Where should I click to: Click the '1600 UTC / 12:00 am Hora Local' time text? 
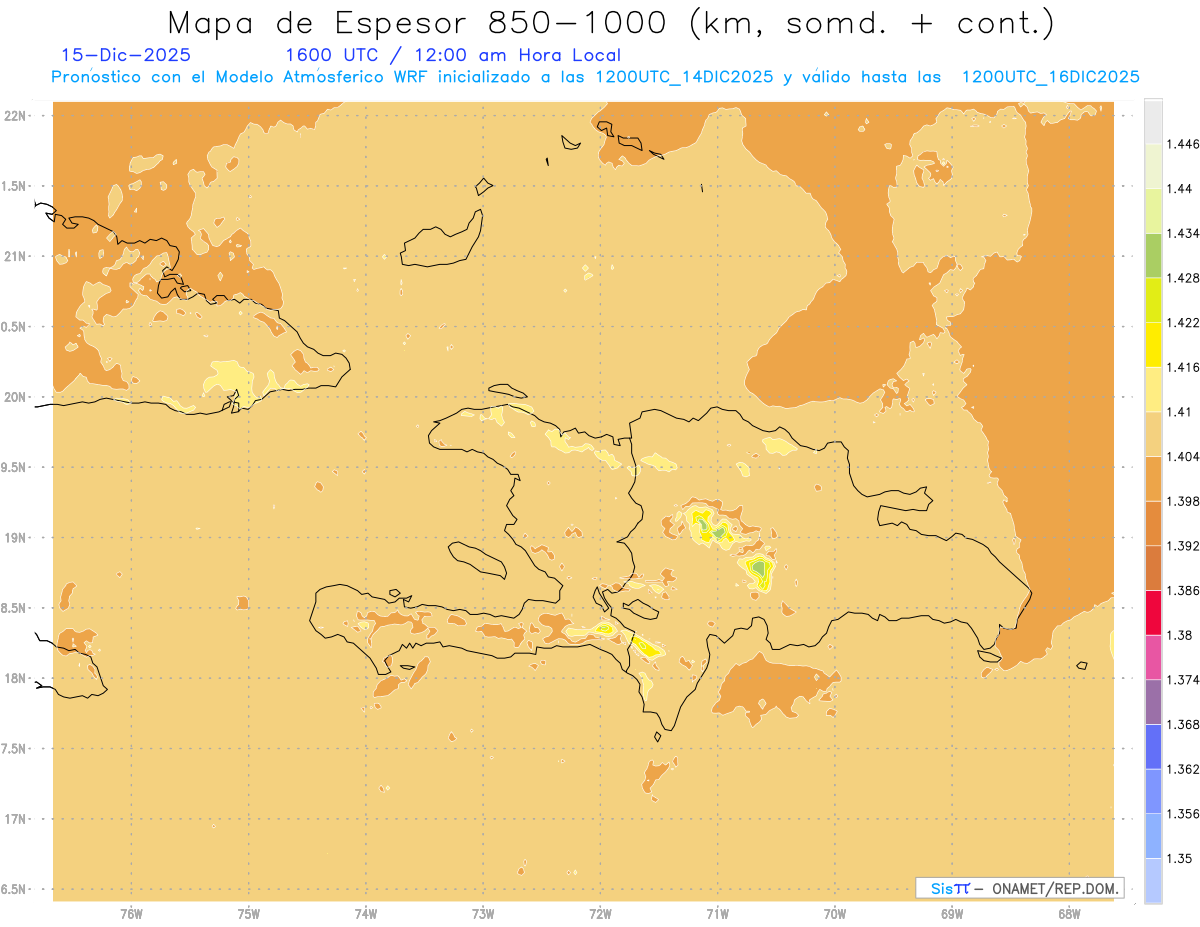click(x=453, y=55)
